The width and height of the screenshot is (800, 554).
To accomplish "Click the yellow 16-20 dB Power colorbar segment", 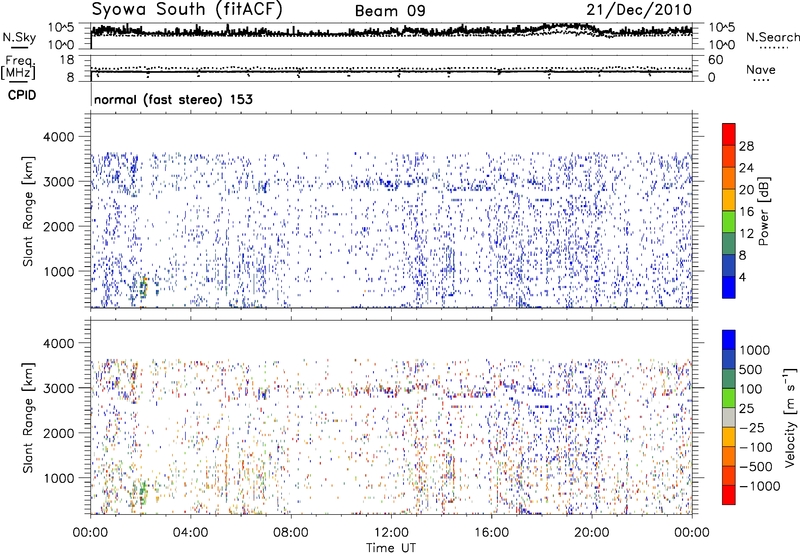I will coord(729,199).
